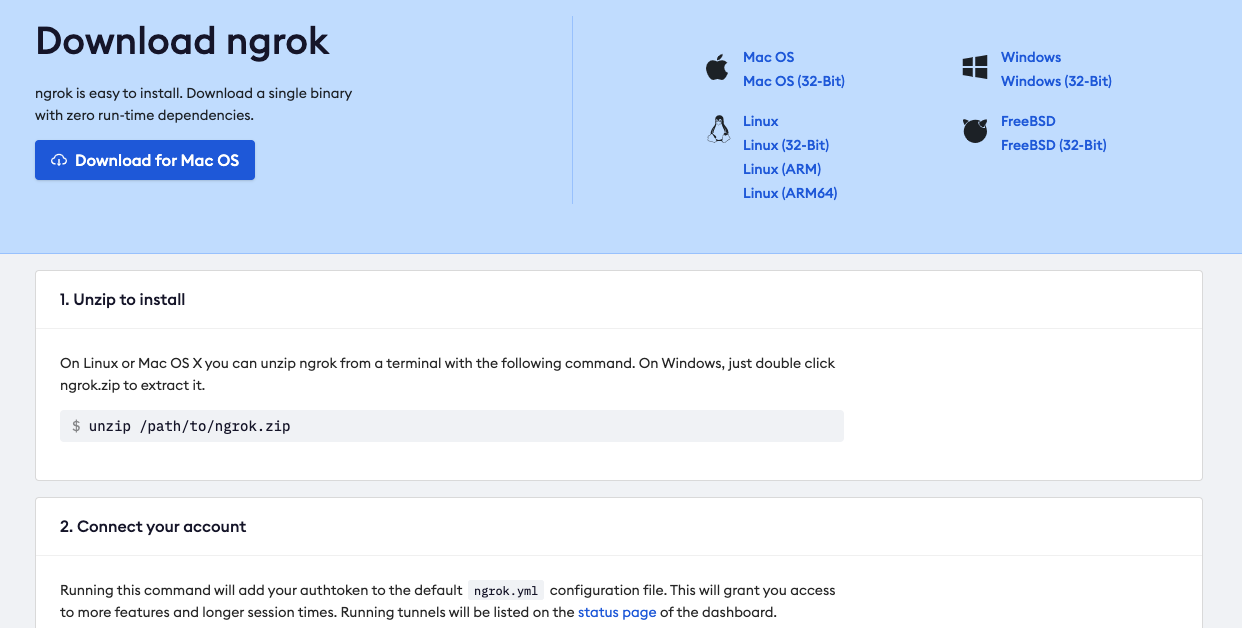Viewport: 1242px width, 628px height.
Task: Click the unzip command code block
Action: (451, 426)
